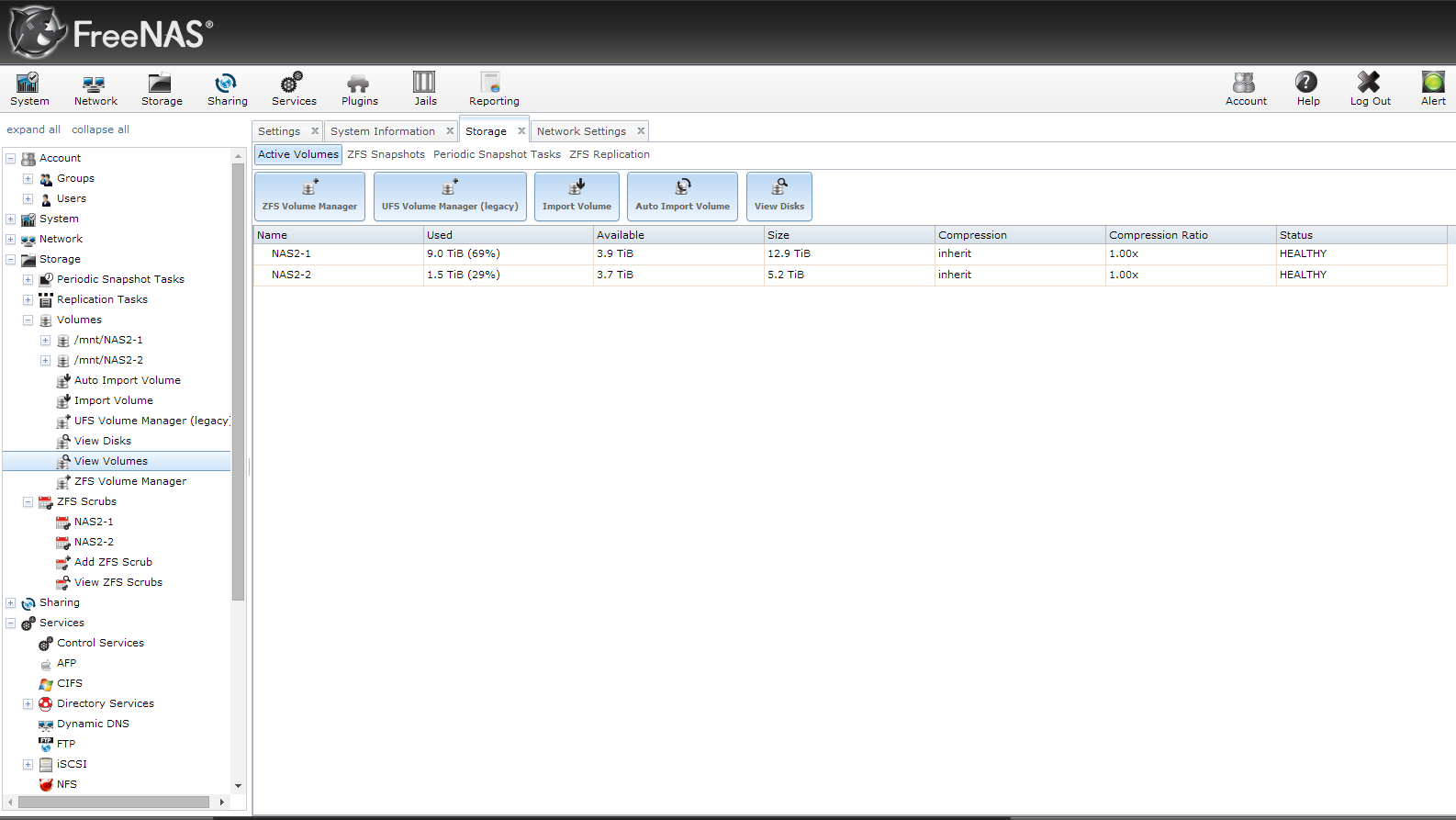Viewport: 1456px width, 820px height.
Task: Click the tree panel horizontal scrollbar
Action: coord(114,802)
